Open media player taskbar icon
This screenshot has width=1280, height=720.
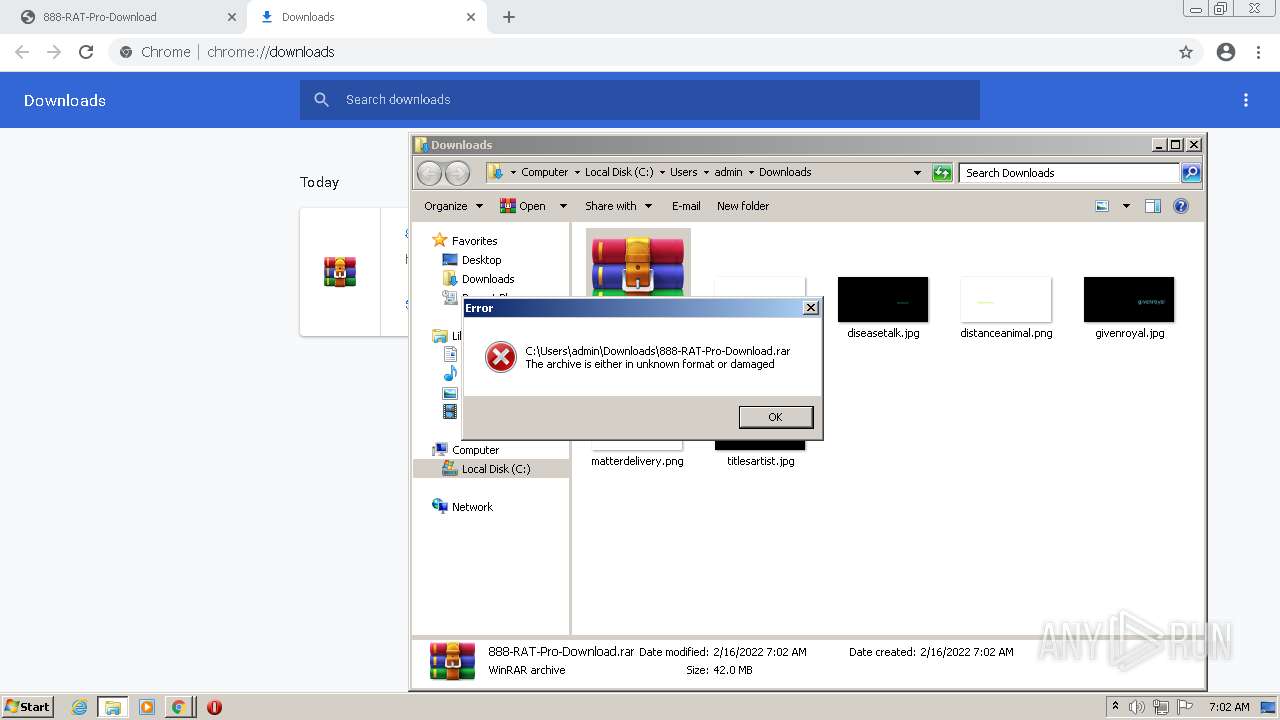[x=147, y=707]
